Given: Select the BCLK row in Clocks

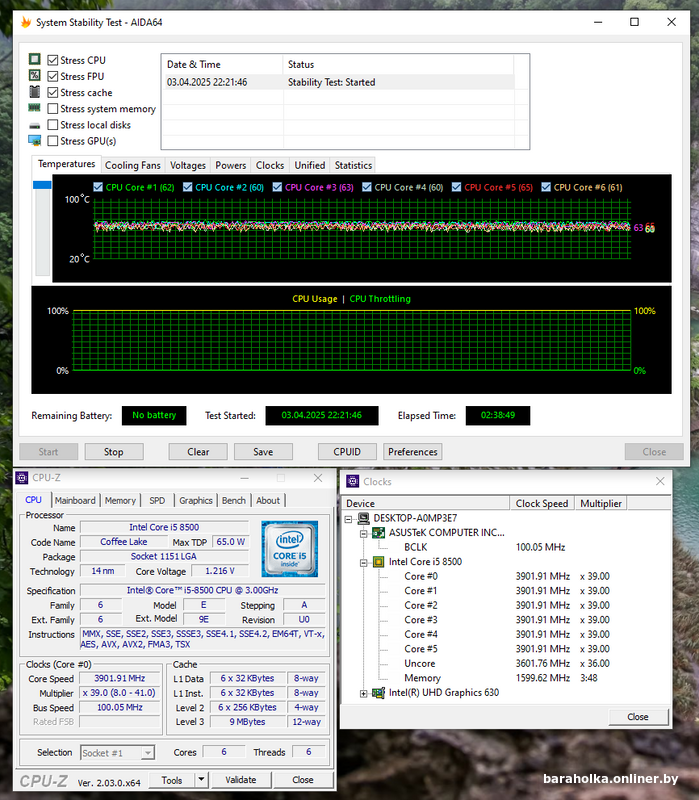Looking at the screenshot, I should coord(507,547).
